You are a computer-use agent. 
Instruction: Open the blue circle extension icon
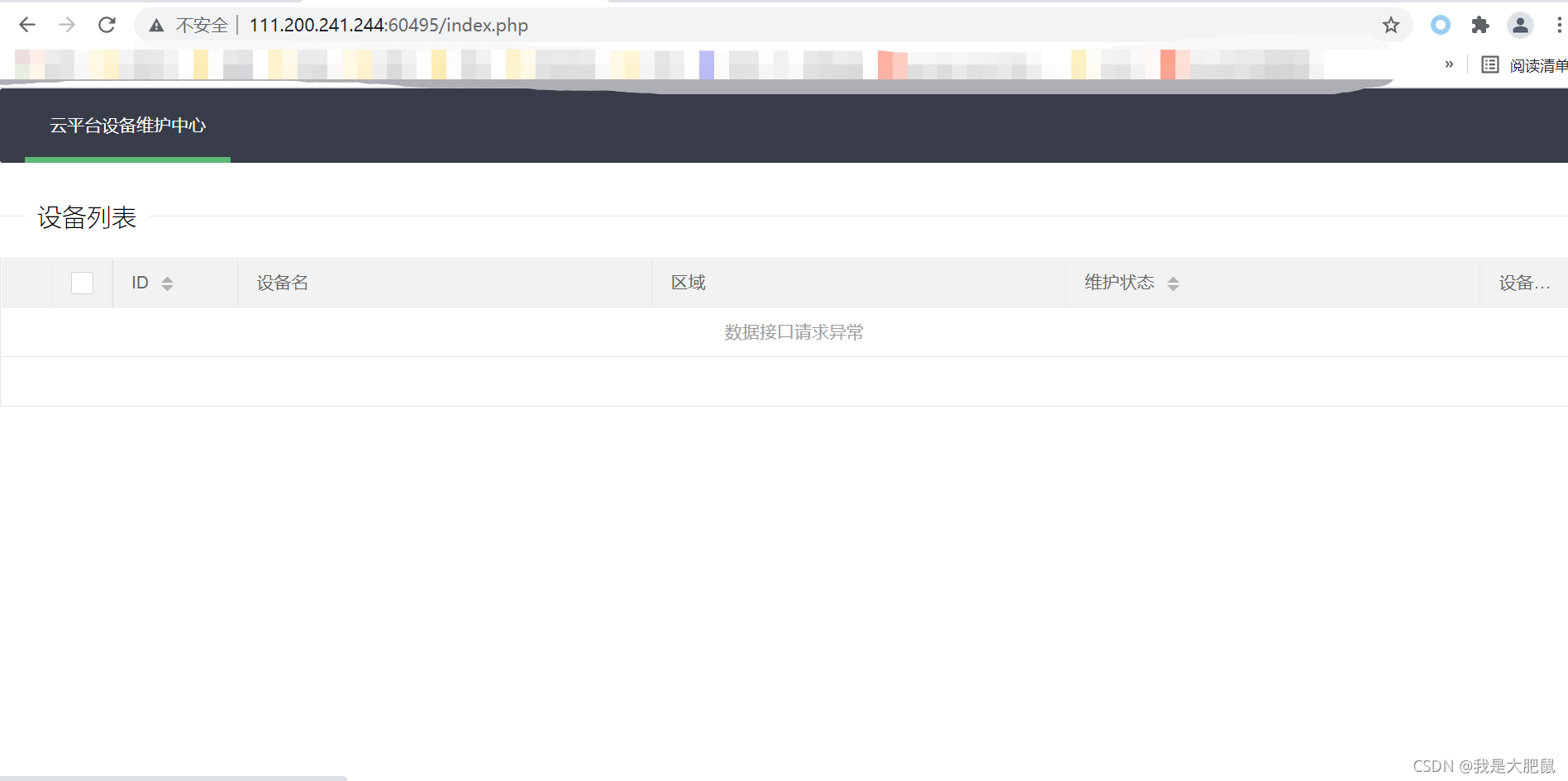[1441, 25]
